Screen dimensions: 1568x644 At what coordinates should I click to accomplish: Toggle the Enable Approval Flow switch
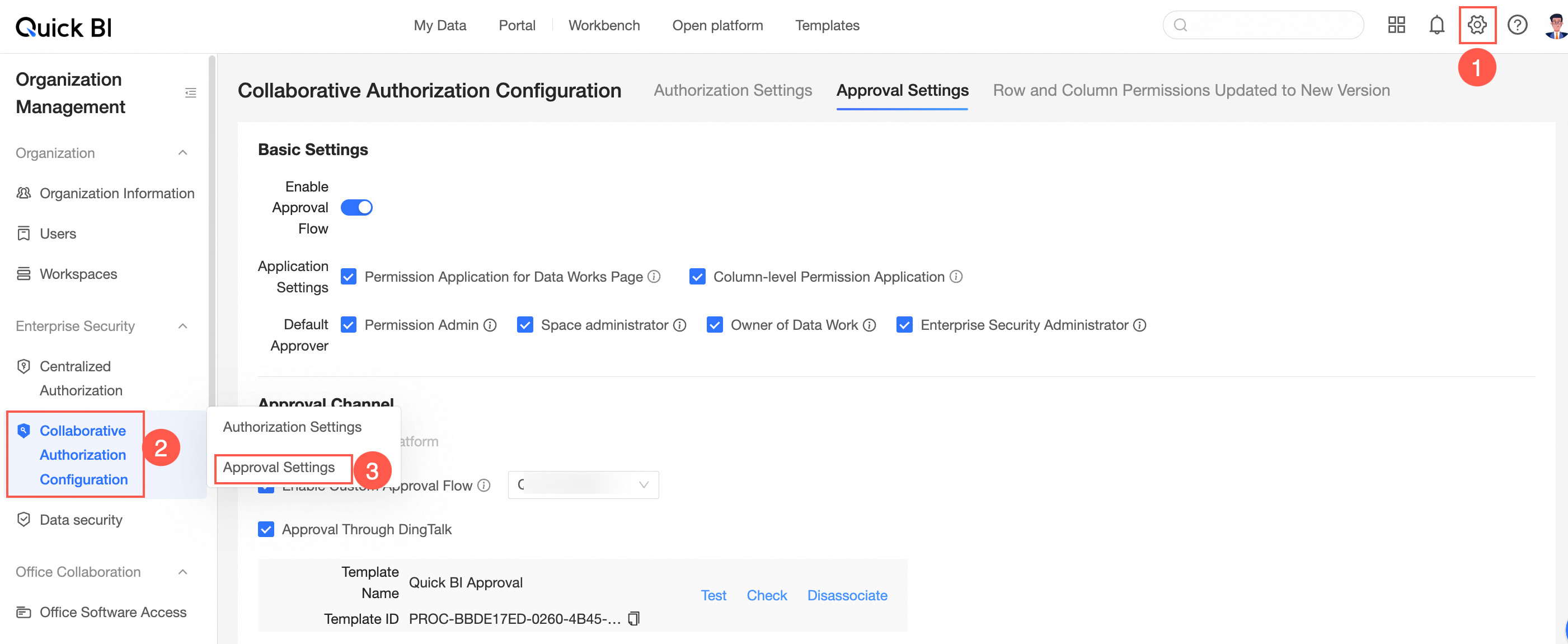coord(356,208)
